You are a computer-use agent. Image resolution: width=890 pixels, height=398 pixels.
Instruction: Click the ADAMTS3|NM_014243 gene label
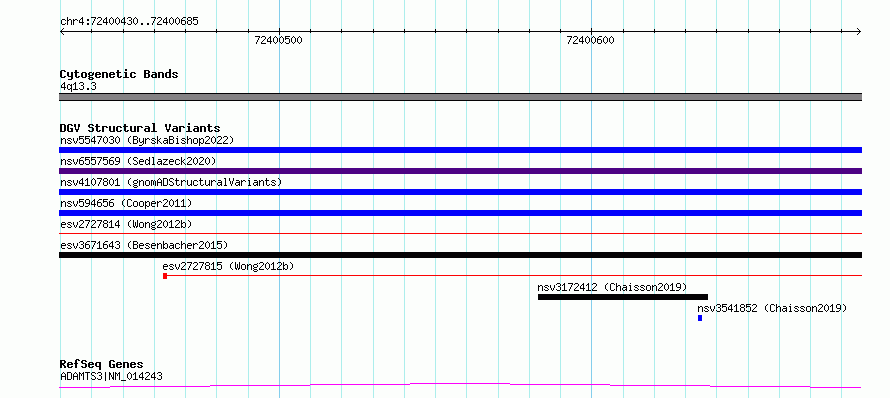111,376
